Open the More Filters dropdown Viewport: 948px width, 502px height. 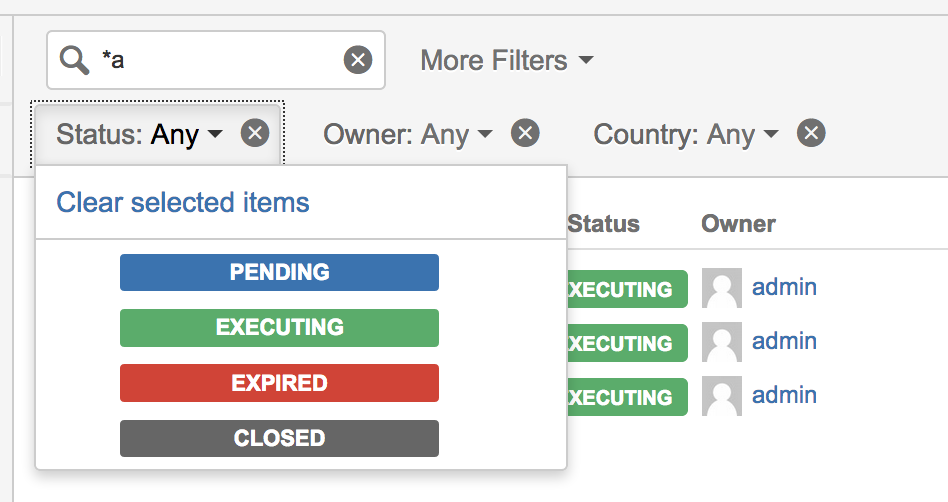(506, 61)
